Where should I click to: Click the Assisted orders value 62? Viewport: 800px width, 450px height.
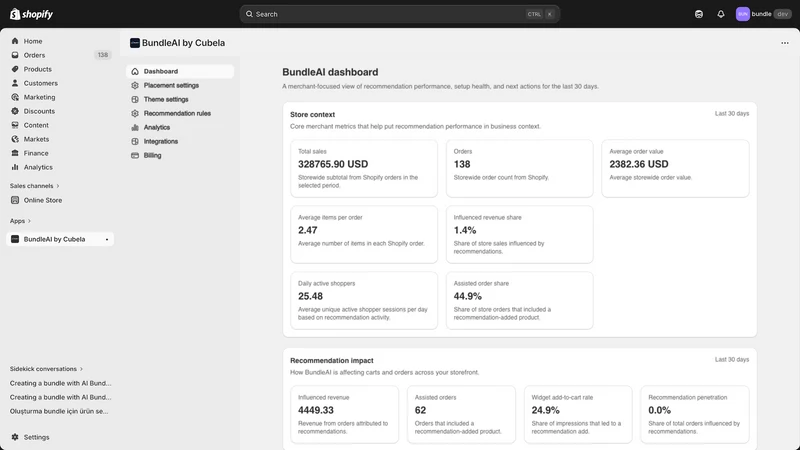tap(420, 410)
